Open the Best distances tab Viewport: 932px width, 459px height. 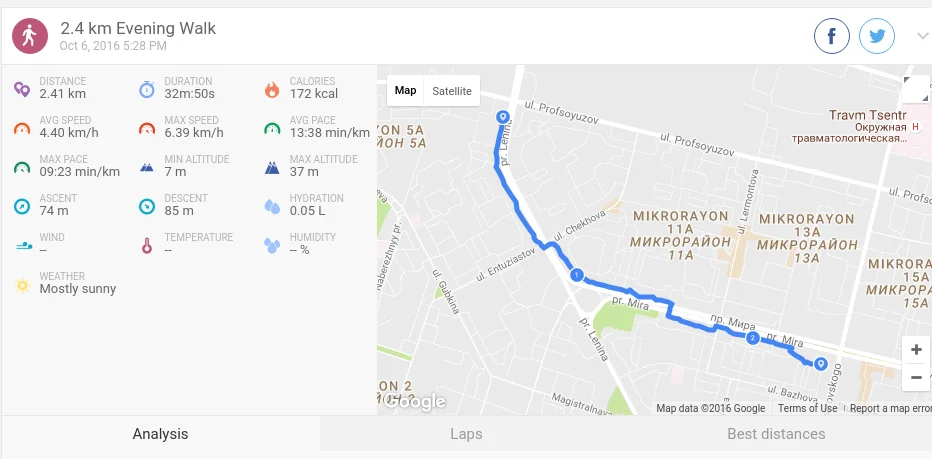point(776,434)
